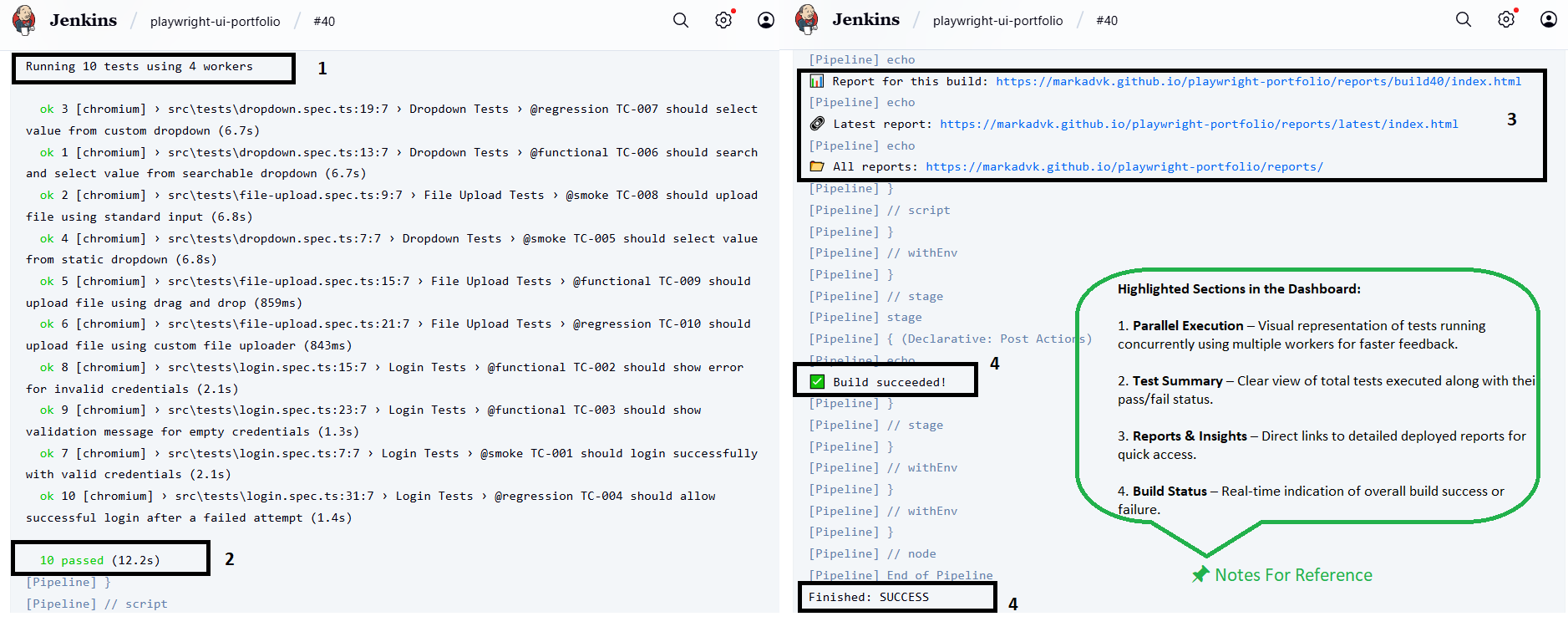
Task: Select build #40 breadcrumb in right header
Action: [1107, 20]
